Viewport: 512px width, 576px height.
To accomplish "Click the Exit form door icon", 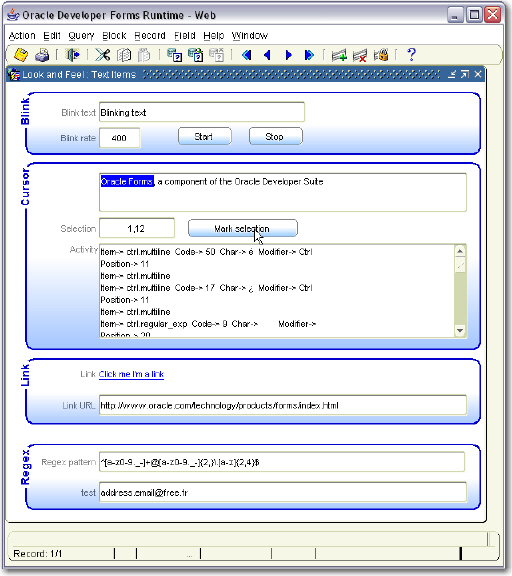I will point(73,55).
